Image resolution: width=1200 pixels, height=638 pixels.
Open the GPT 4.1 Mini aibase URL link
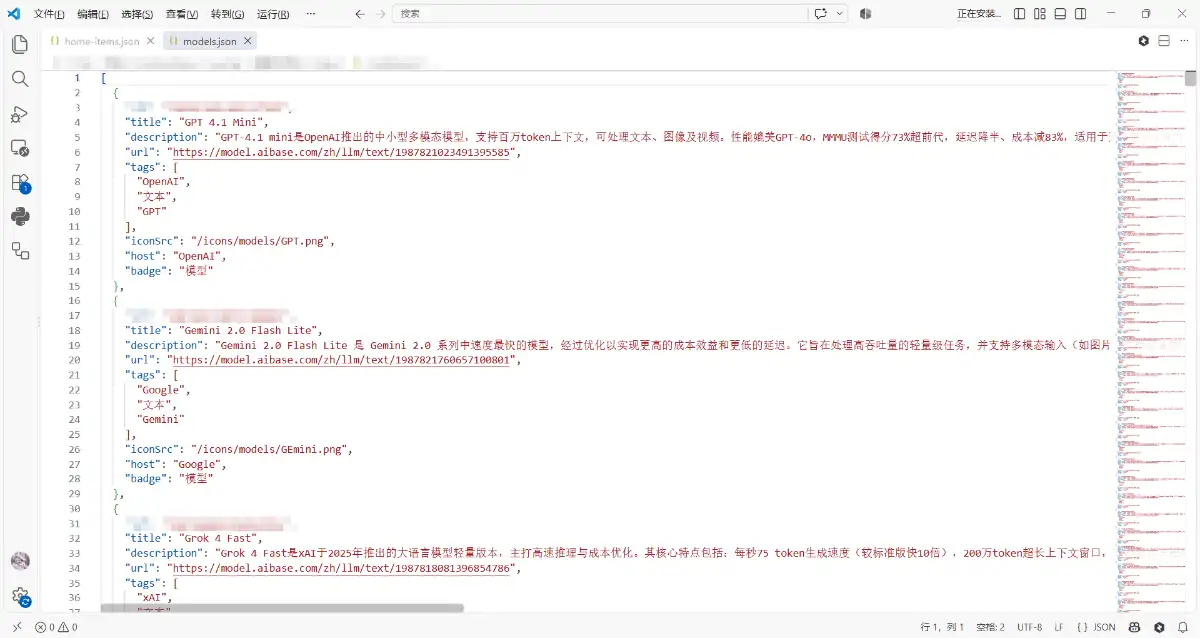[341, 152]
